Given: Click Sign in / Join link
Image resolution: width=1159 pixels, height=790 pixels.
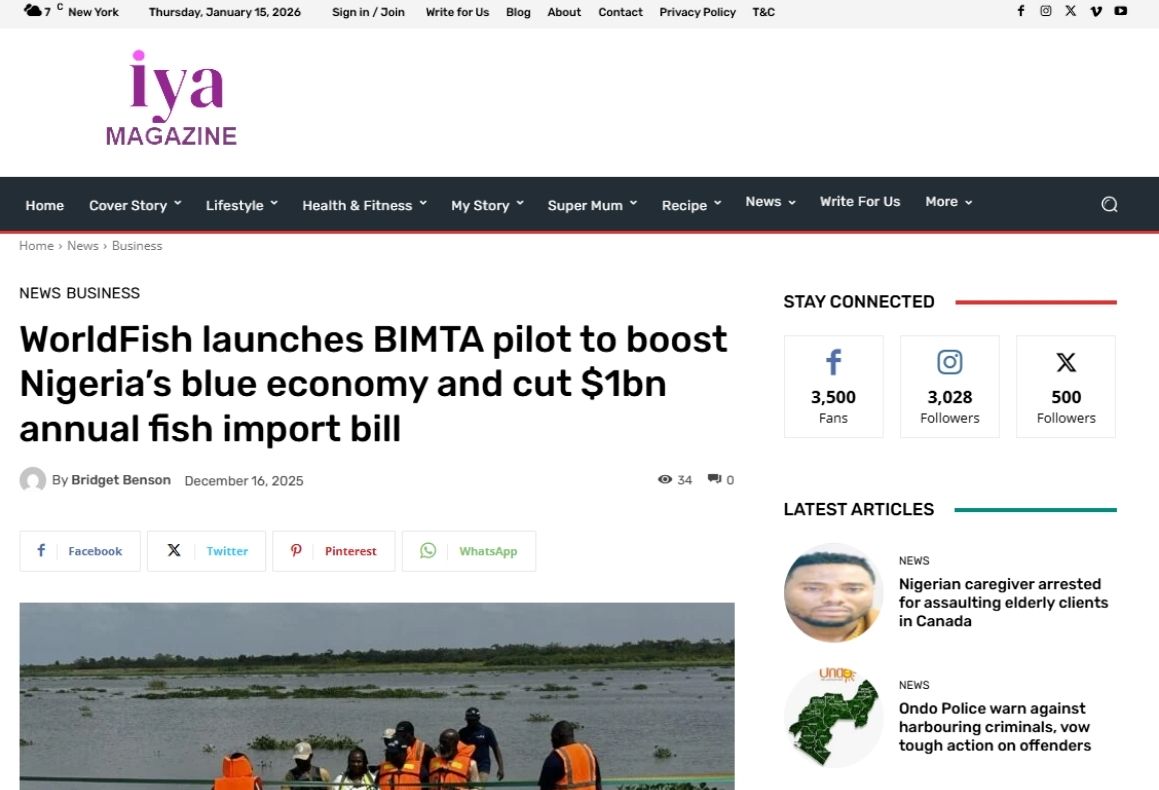Looking at the screenshot, I should tap(368, 12).
